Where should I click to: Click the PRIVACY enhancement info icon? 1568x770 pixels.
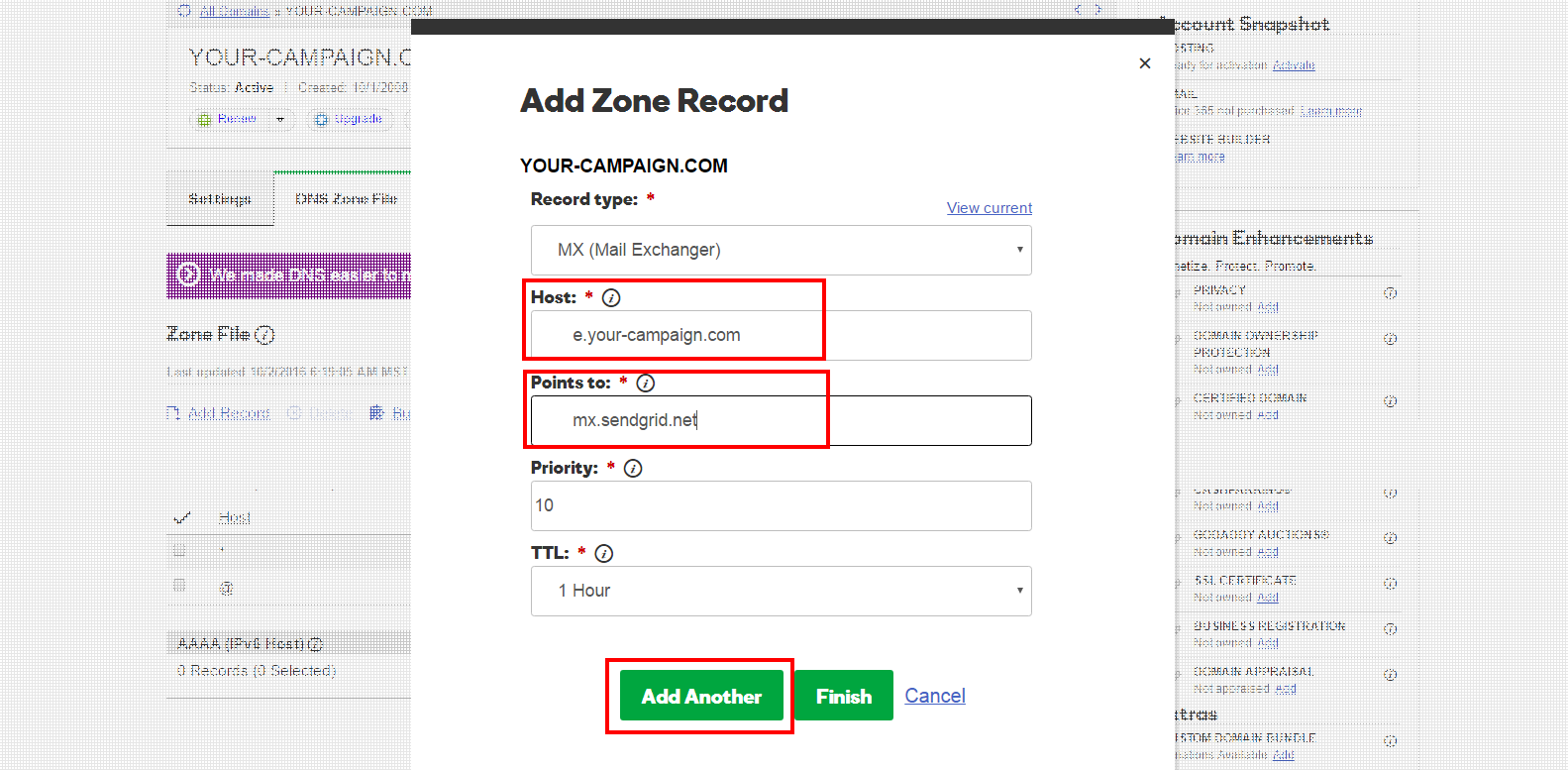[x=1391, y=293]
